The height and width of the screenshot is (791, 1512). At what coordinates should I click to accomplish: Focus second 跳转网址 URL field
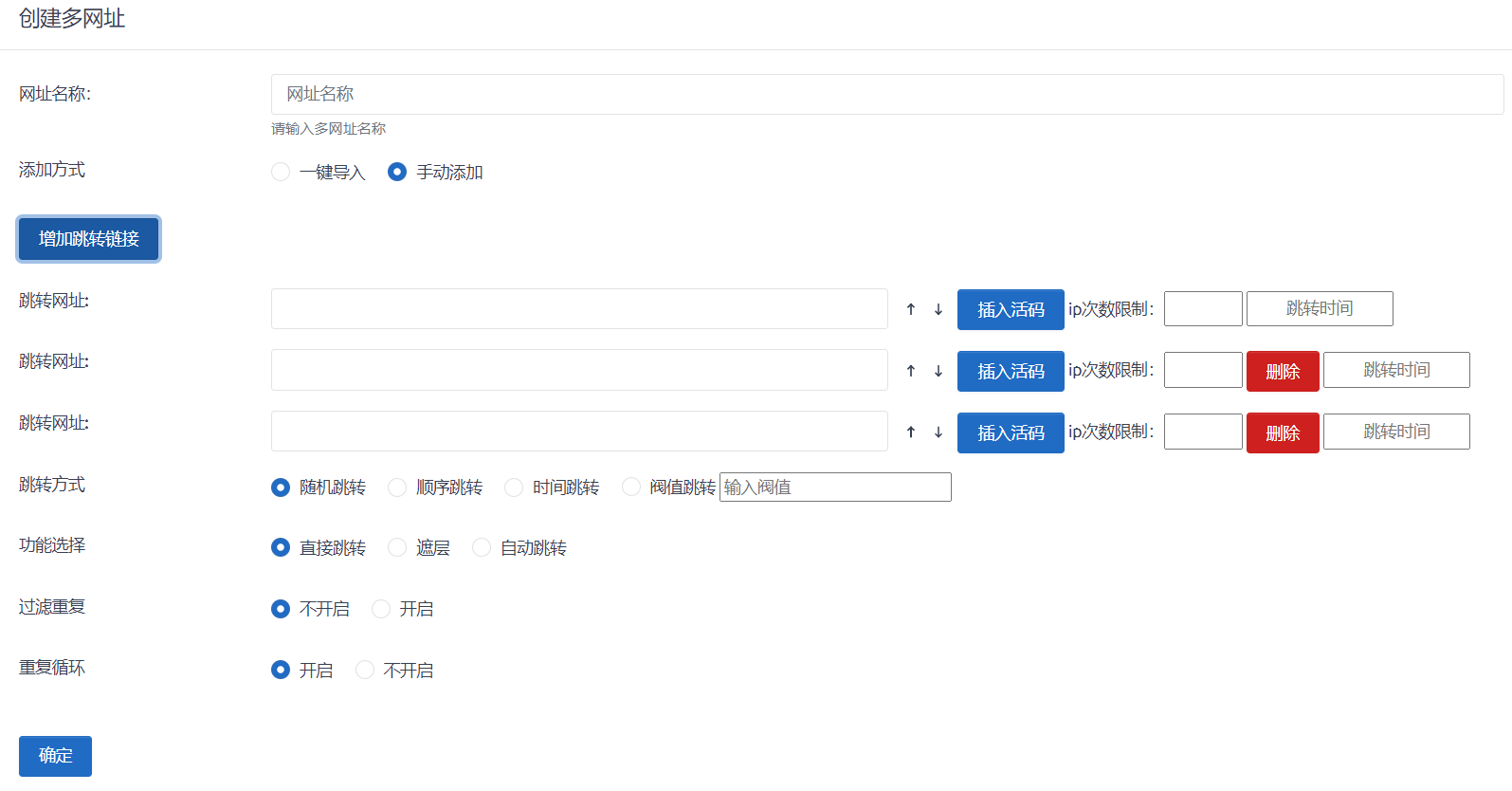pyautogui.click(x=579, y=370)
